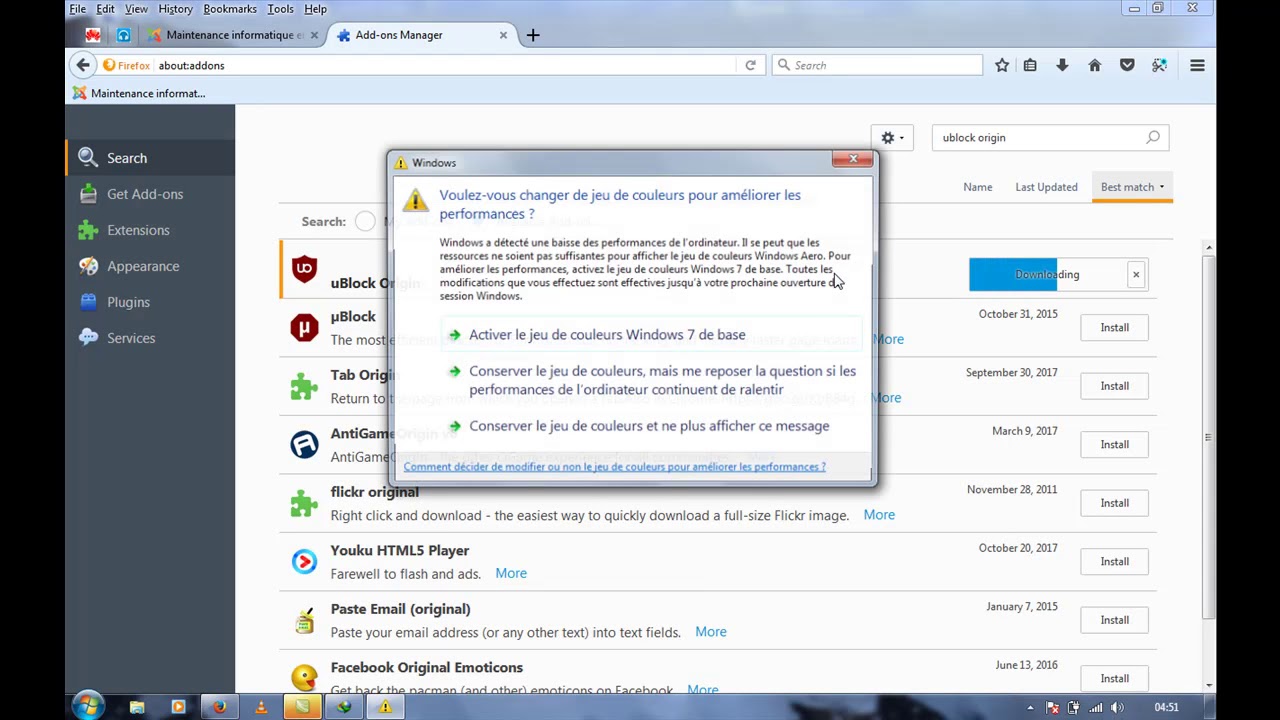Choose Conserver le jeu de couleurs, mais me reposer
The image size is (1280, 720).
[651, 380]
